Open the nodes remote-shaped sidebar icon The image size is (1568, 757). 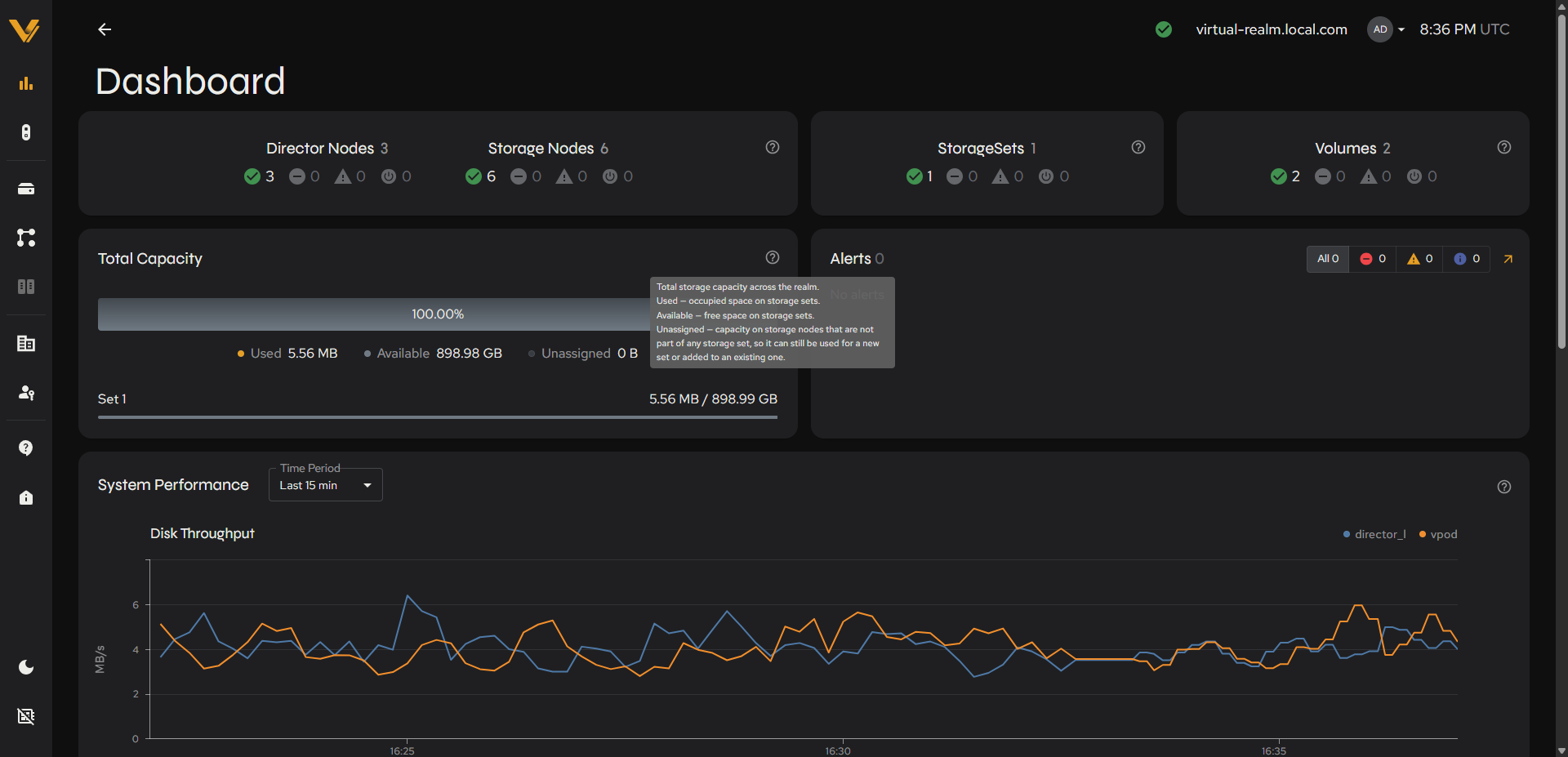(26, 132)
